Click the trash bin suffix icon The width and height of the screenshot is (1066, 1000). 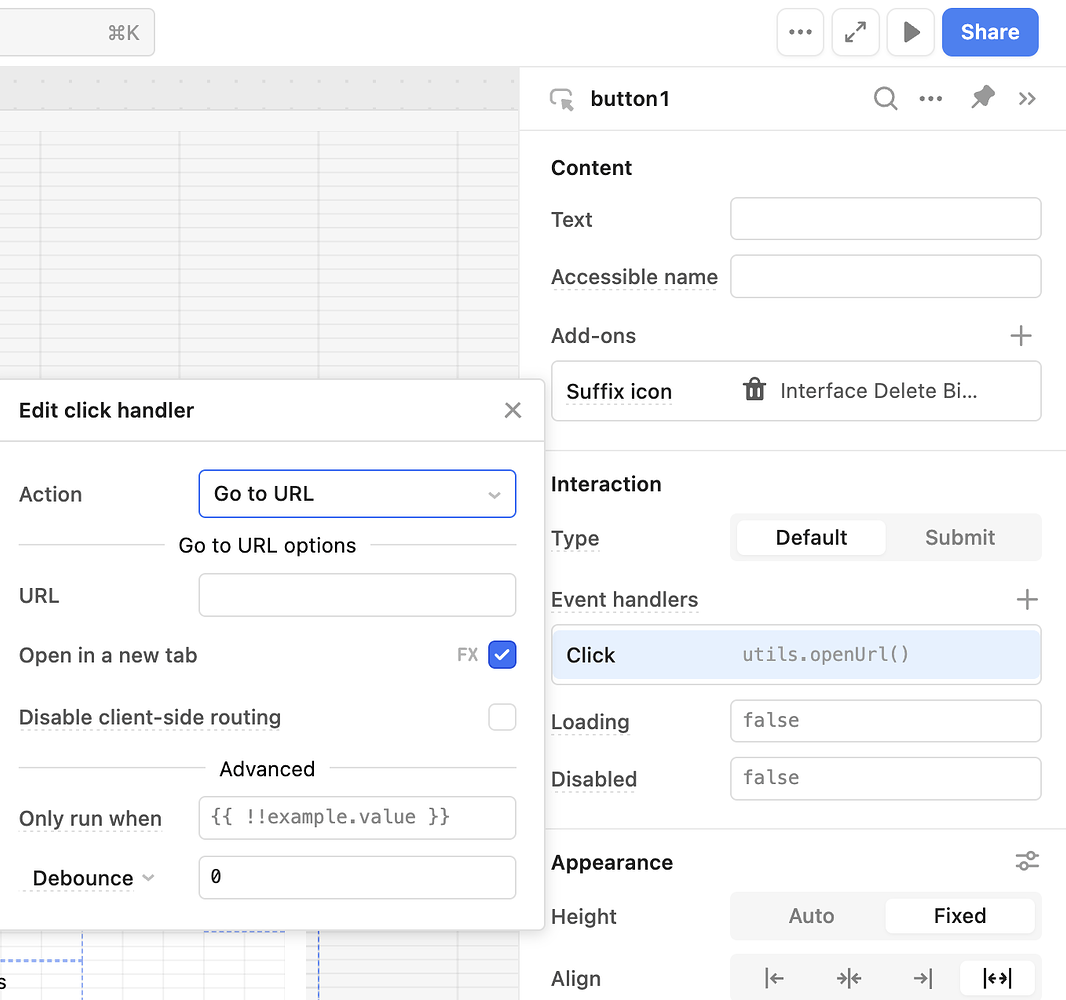pos(754,390)
